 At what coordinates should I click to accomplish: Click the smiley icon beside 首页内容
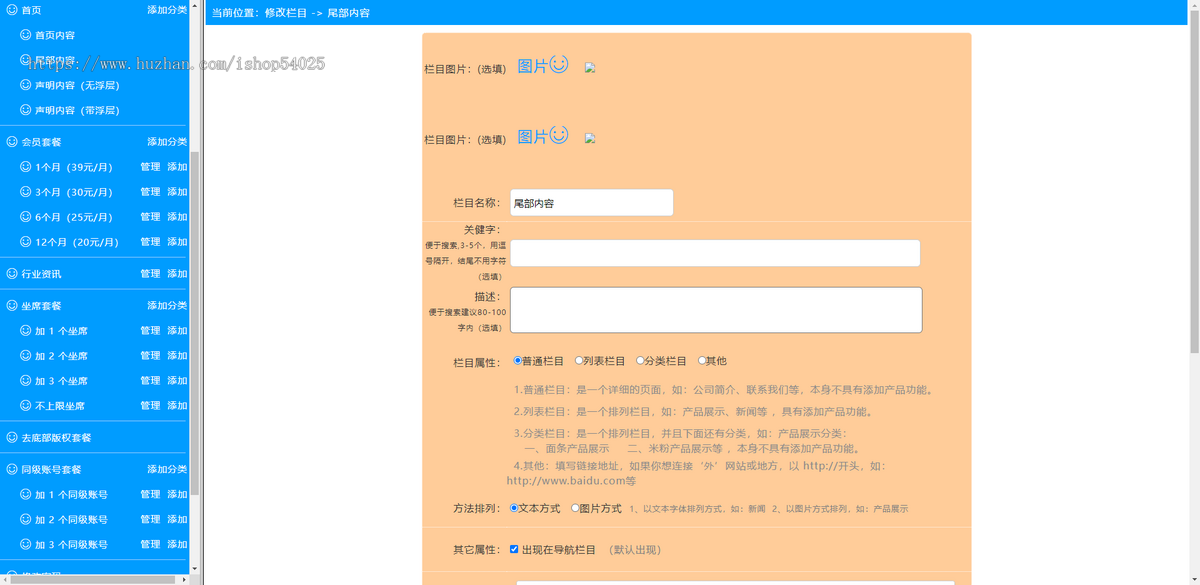coord(26,35)
